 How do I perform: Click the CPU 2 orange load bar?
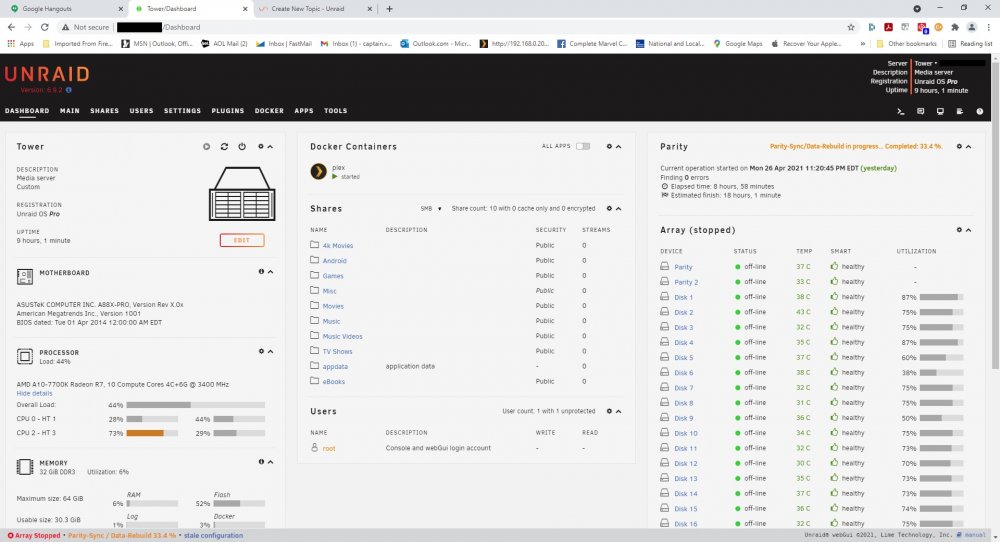tap(145, 433)
